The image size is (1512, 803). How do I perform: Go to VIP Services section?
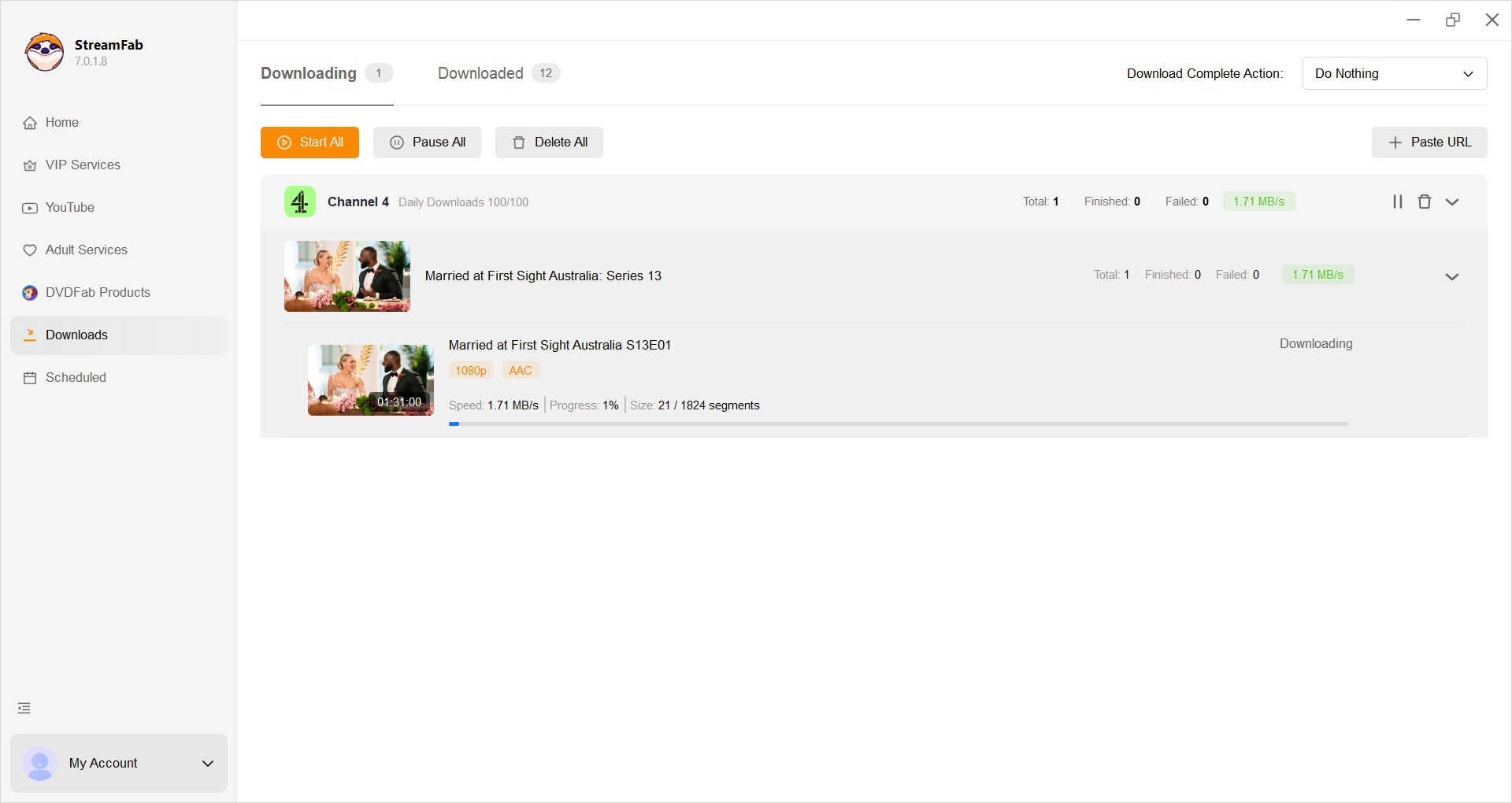pos(83,165)
